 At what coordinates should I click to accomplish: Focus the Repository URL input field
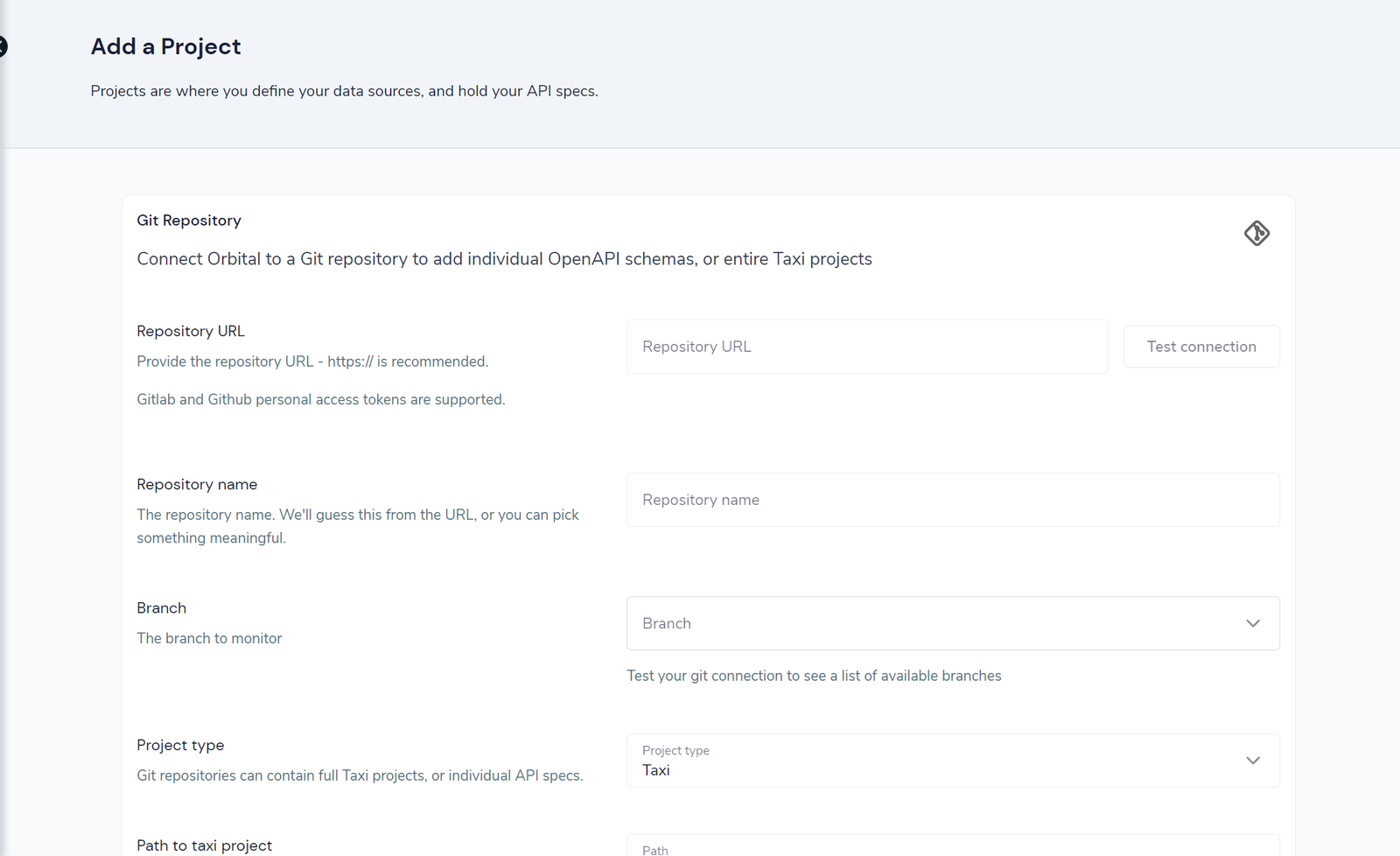pos(867,347)
